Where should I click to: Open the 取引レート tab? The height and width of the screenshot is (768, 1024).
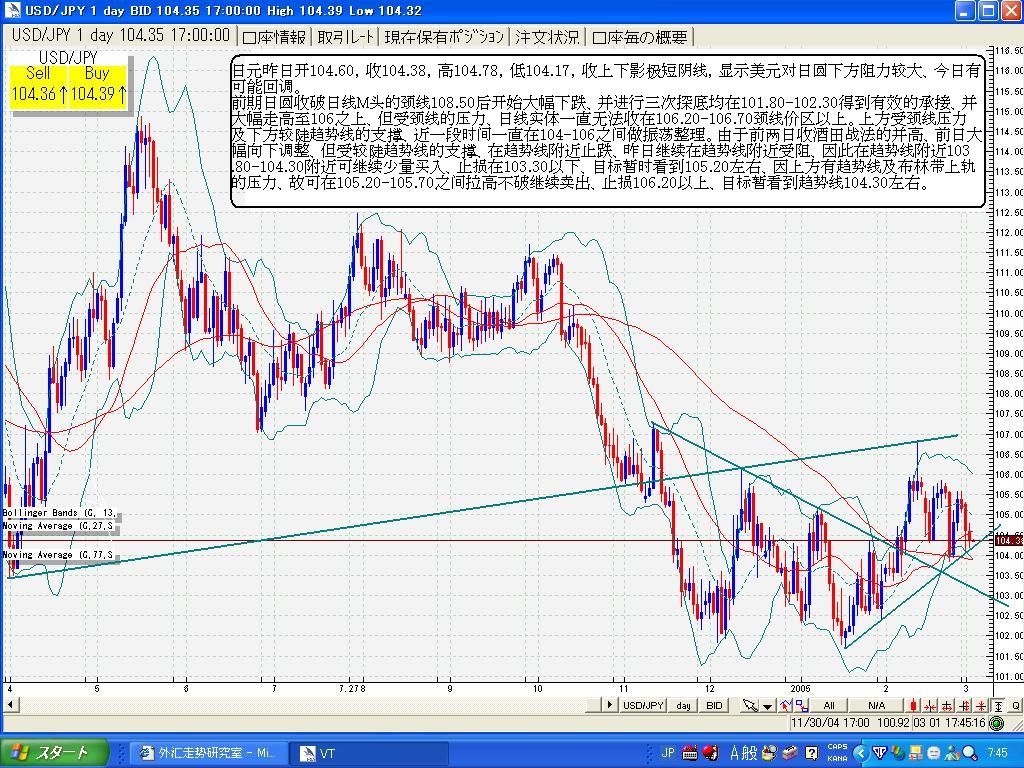tap(346, 37)
